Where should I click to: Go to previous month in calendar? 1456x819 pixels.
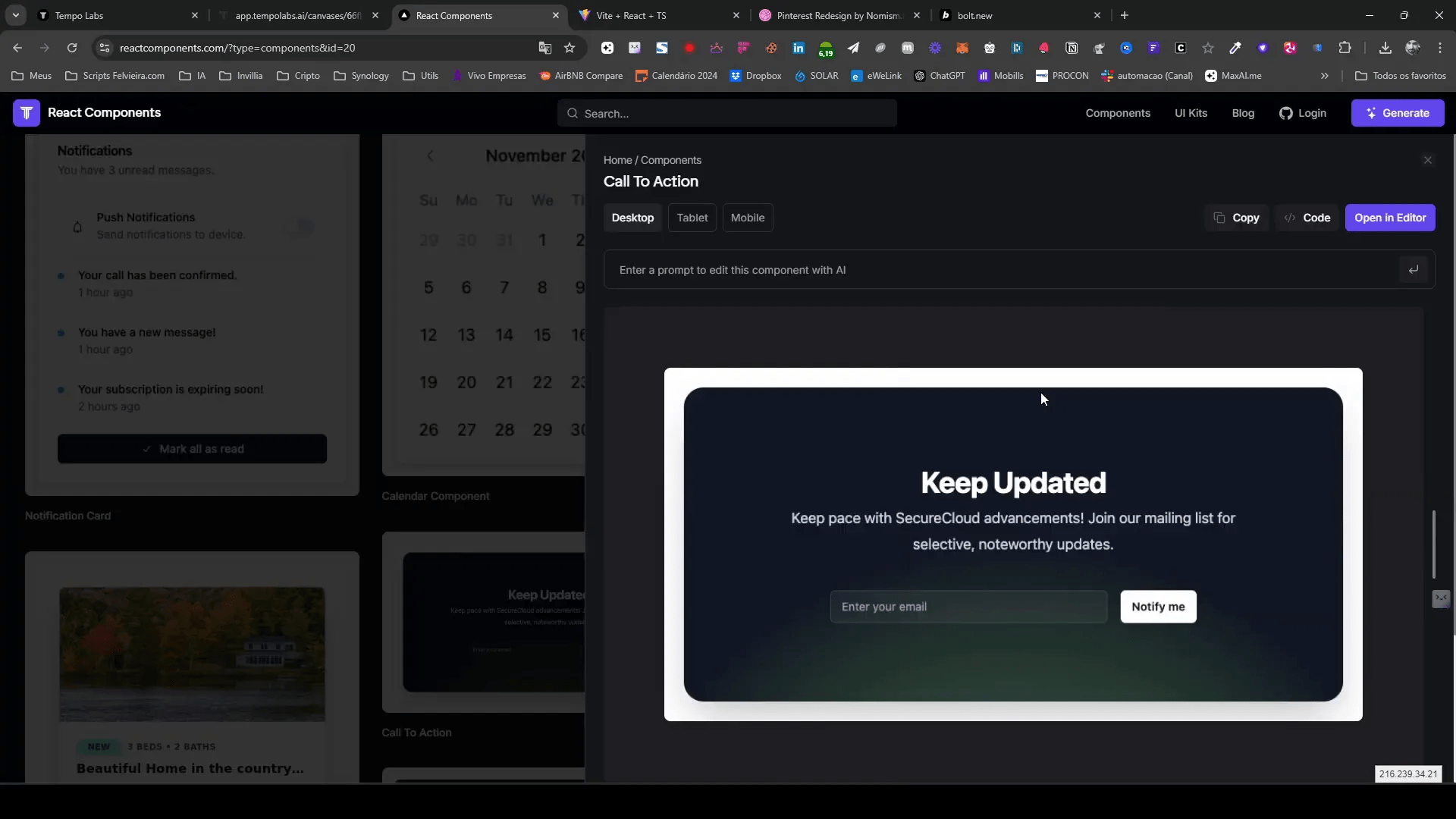[430, 156]
